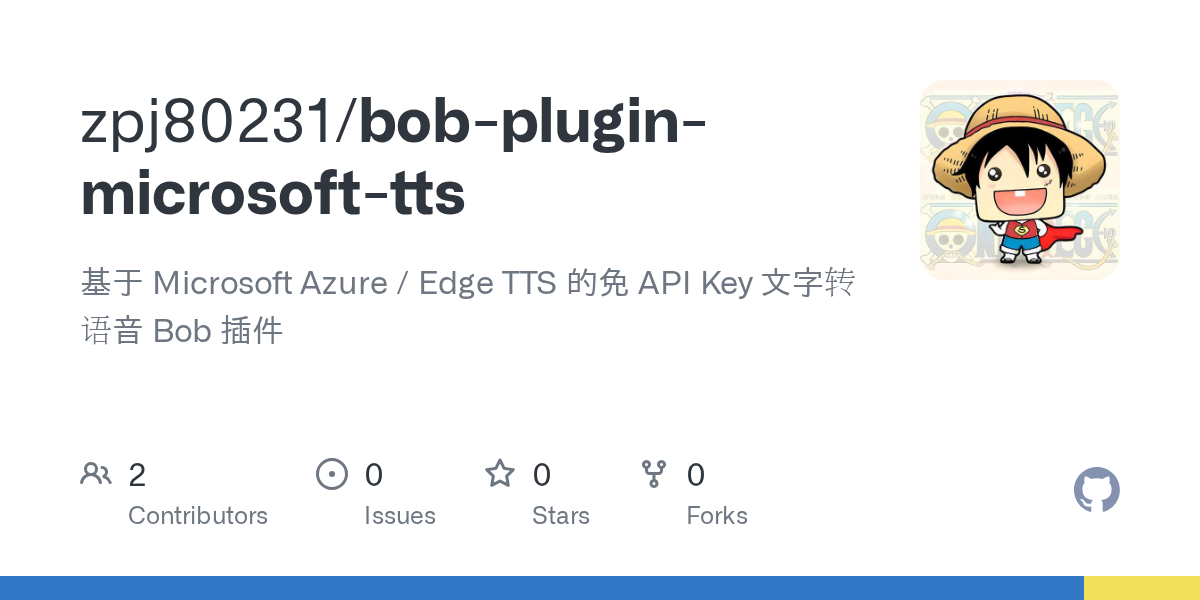This screenshot has width=1200, height=600.
Task: Click the contributors count 2
Action: pyautogui.click(x=137, y=475)
